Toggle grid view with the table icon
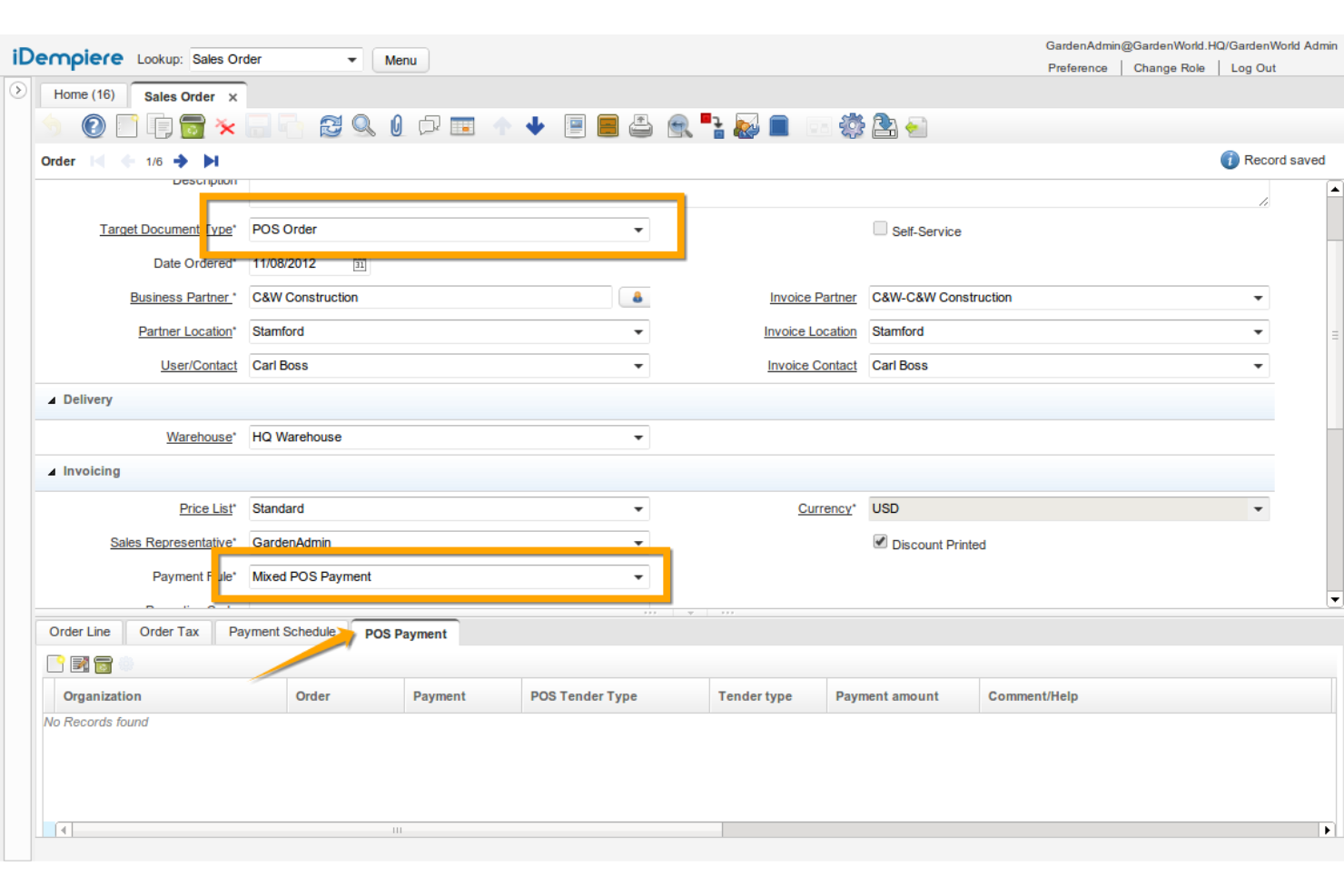Screen dimensions: 1344x896 coord(462,126)
